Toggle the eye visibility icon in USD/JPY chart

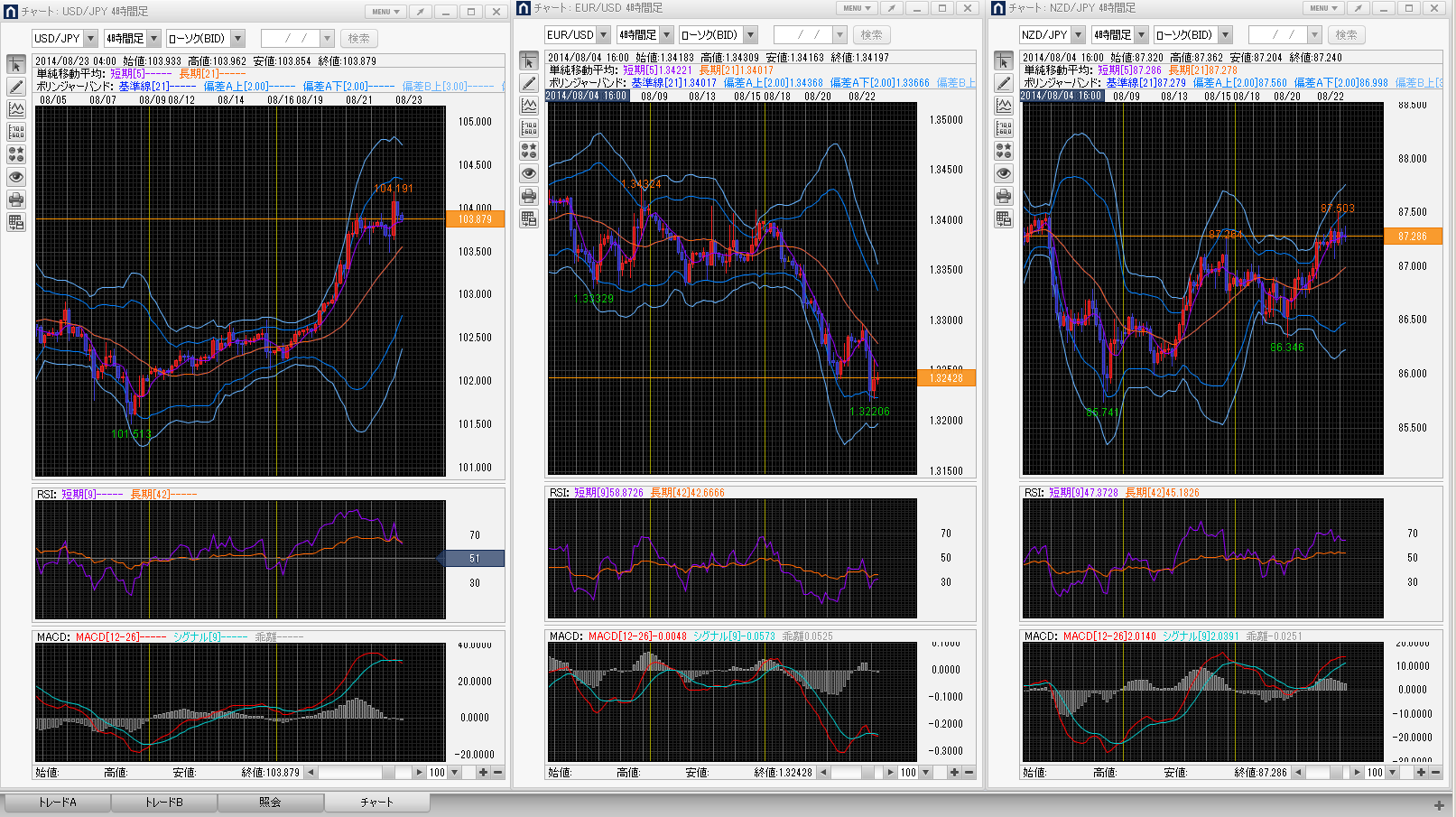[x=16, y=177]
